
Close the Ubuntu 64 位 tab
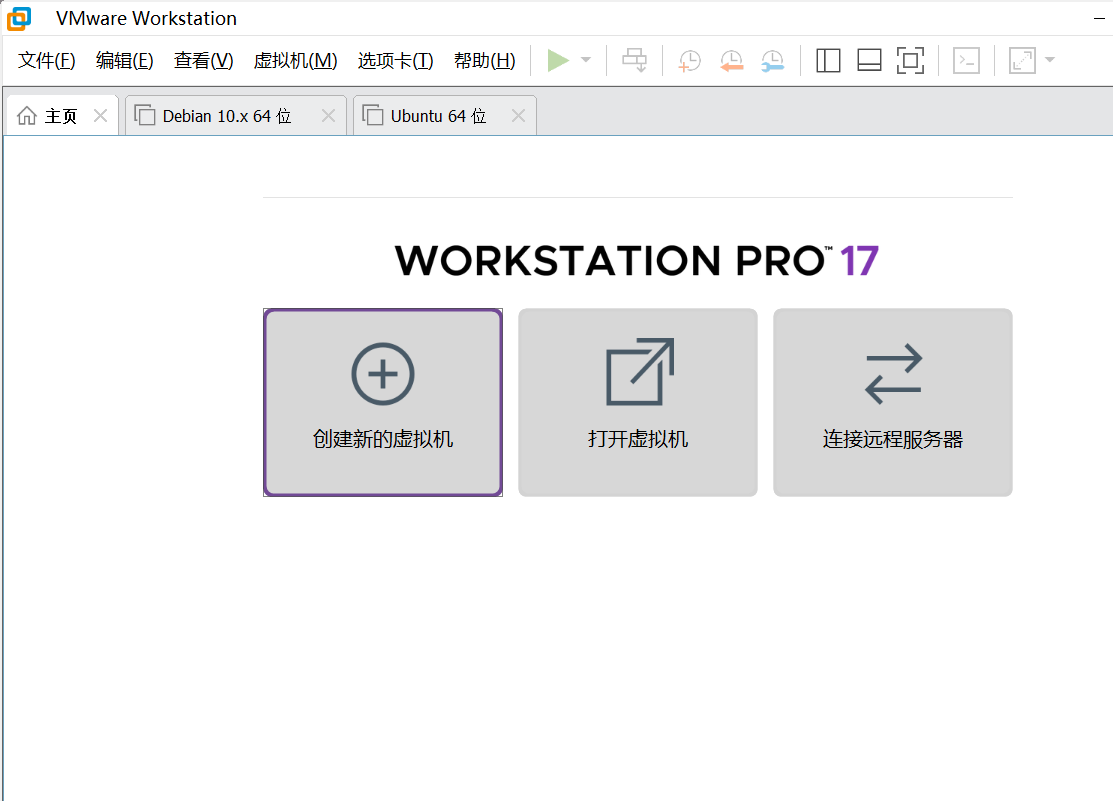point(519,116)
